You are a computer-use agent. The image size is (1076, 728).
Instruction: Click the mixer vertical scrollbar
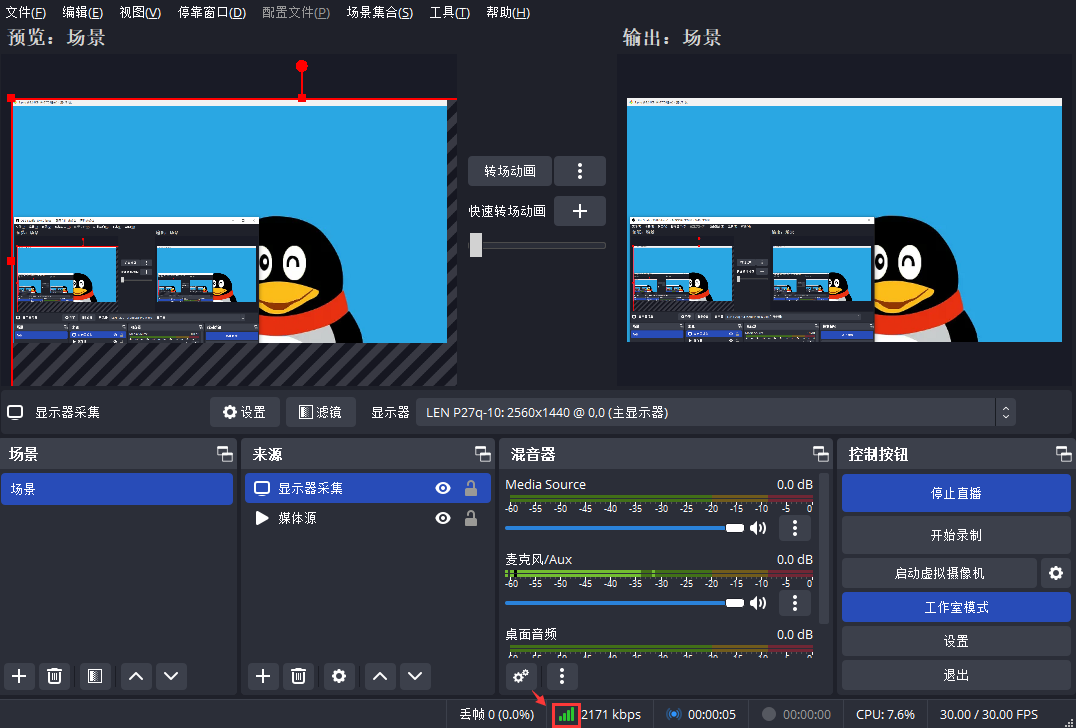[825, 549]
